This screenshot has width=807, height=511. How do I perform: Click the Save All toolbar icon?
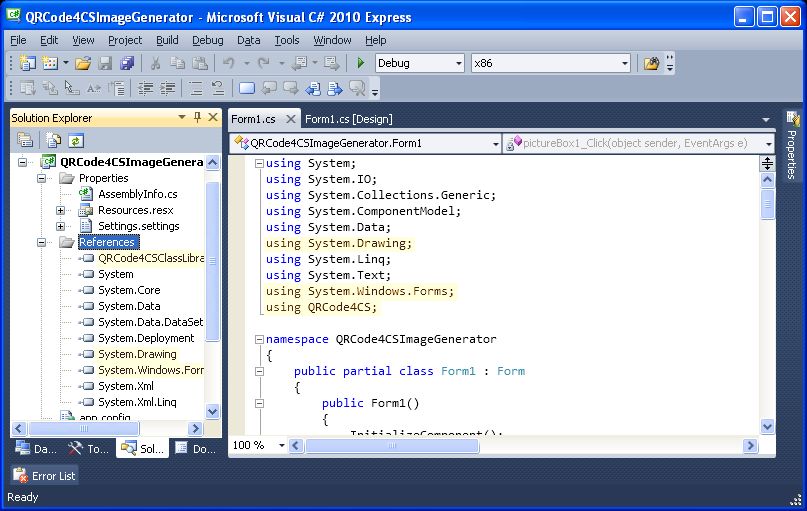(127, 63)
